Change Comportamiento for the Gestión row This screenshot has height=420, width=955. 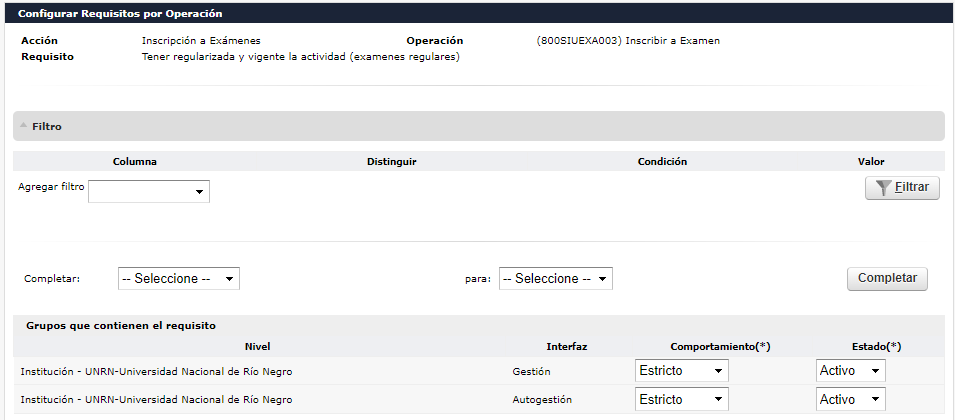[x=682, y=371]
